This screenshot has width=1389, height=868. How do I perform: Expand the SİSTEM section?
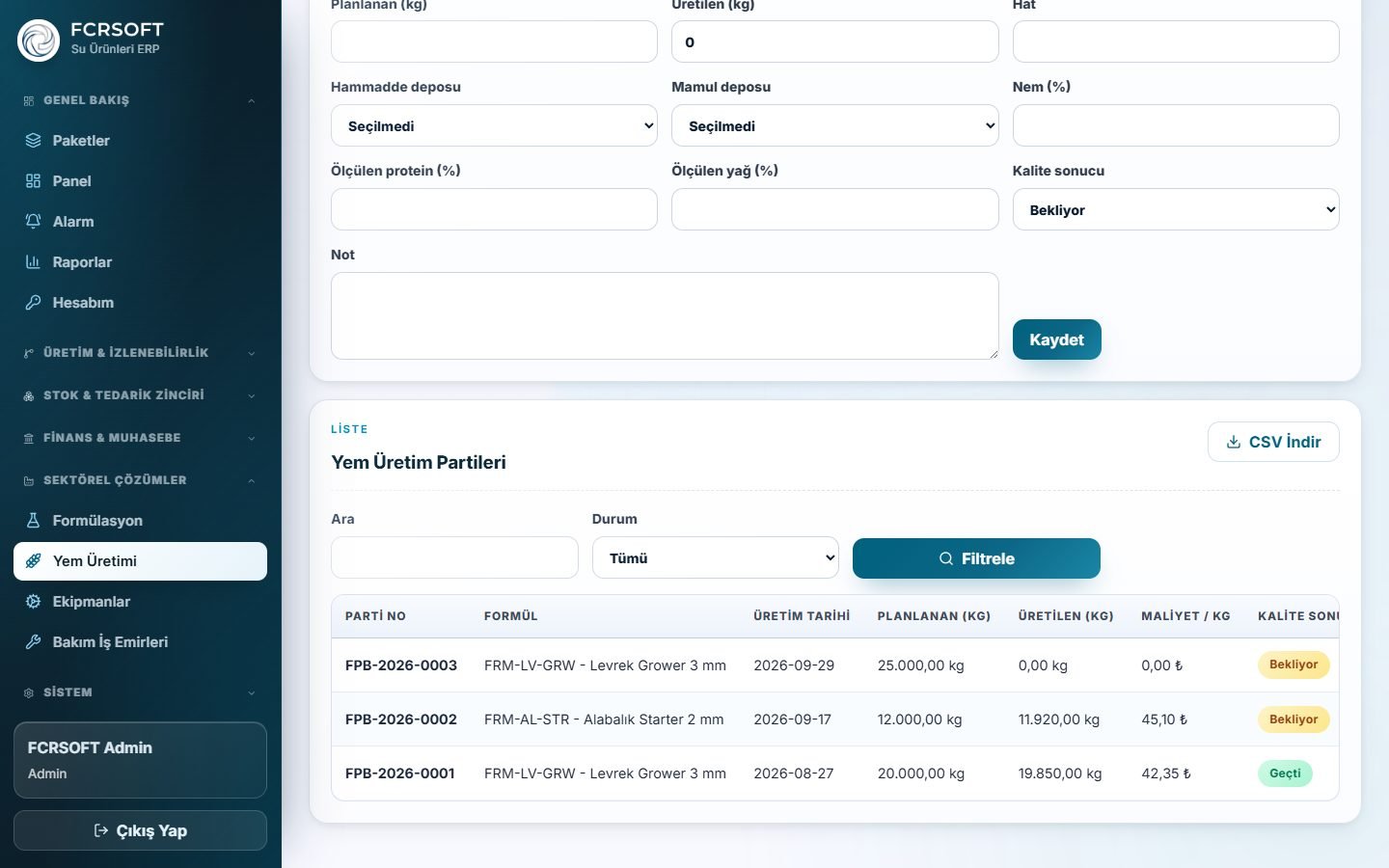140,692
